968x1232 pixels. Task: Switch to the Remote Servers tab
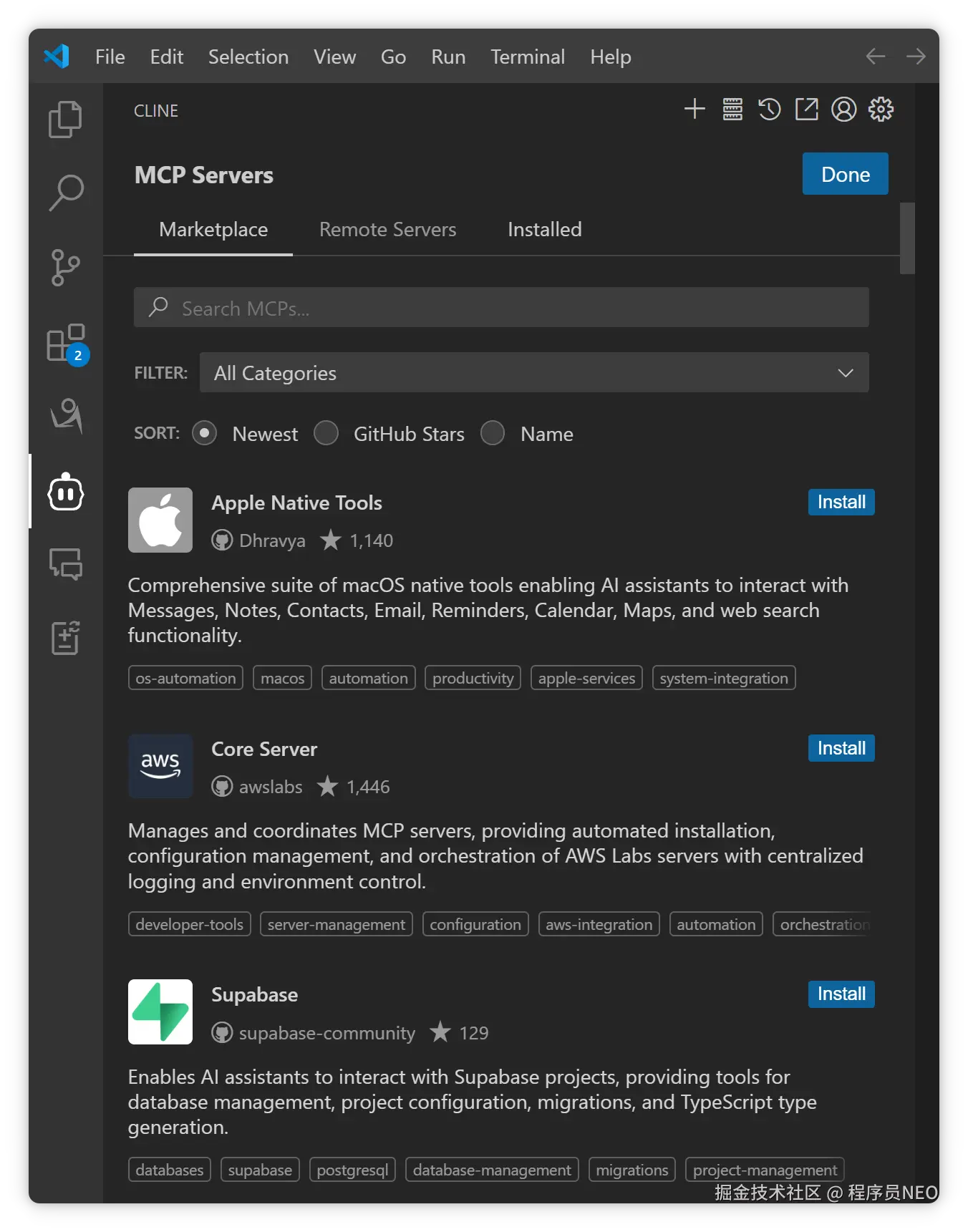pos(387,230)
